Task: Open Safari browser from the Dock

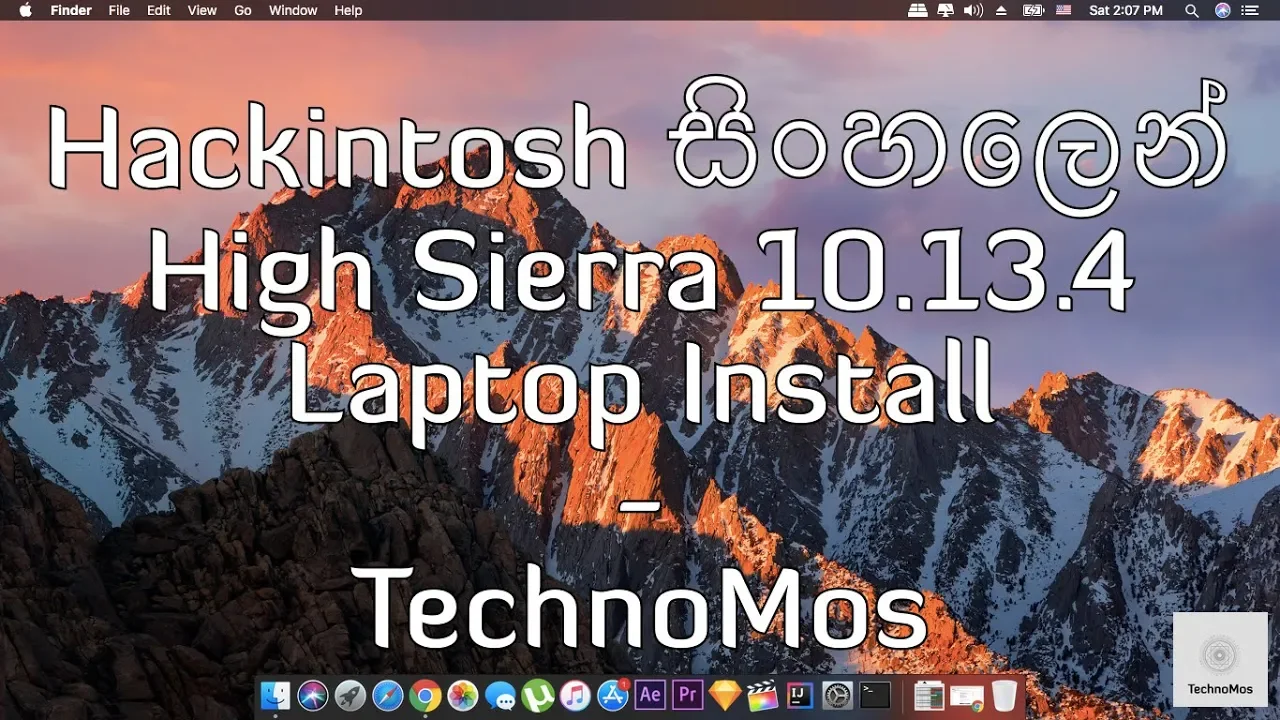Action: [x=388, y=695]
